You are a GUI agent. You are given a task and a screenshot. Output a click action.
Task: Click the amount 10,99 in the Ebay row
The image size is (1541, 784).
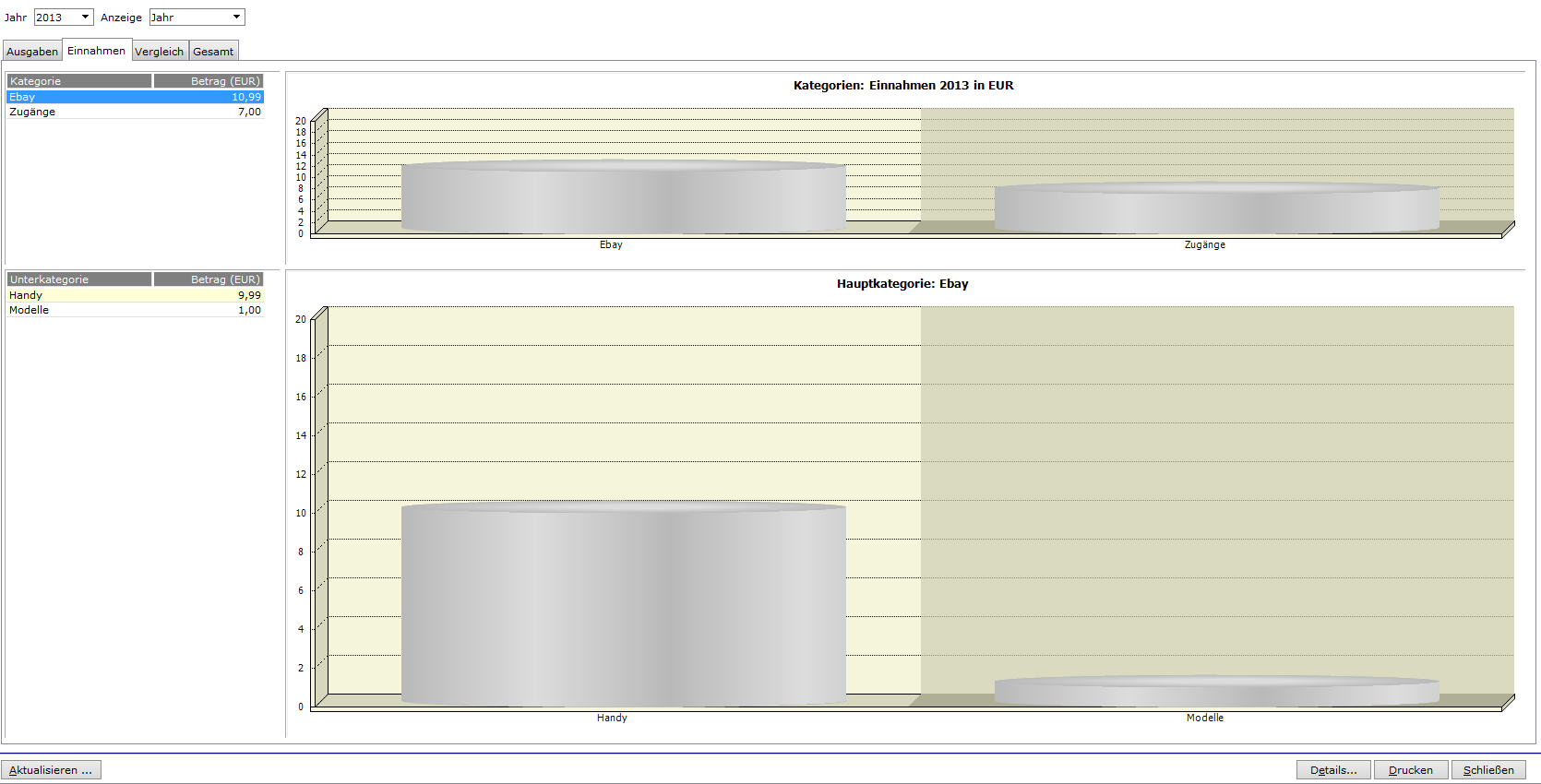pos(246,97)
